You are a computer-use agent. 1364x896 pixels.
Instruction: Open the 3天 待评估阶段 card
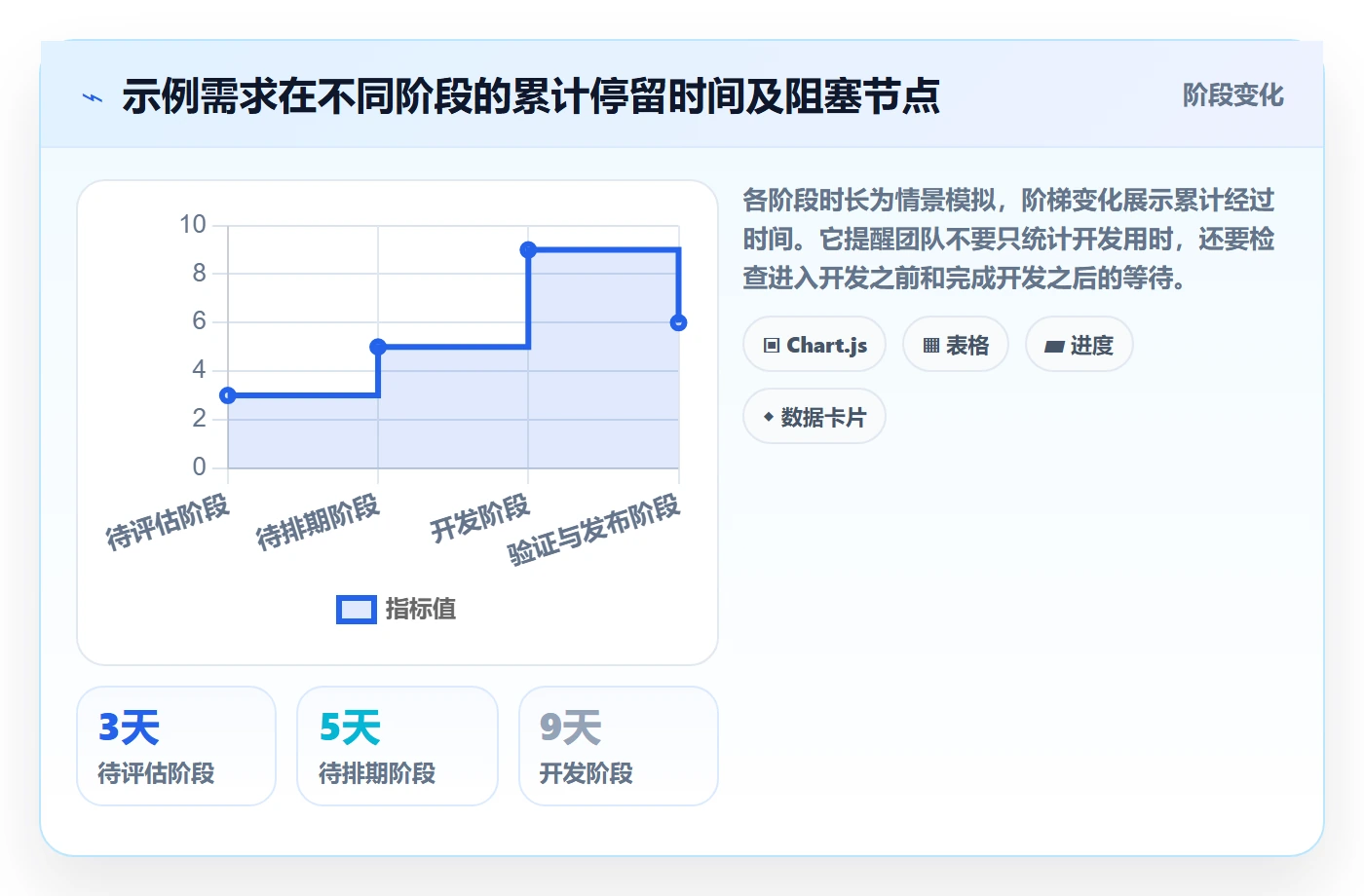point(176,746)
